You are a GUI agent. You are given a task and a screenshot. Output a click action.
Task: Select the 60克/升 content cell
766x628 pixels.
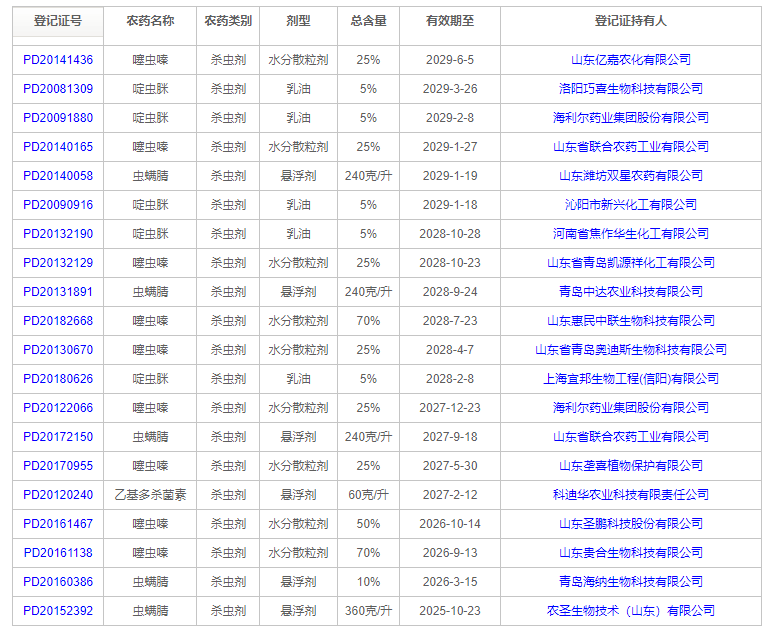coord(368,495)
